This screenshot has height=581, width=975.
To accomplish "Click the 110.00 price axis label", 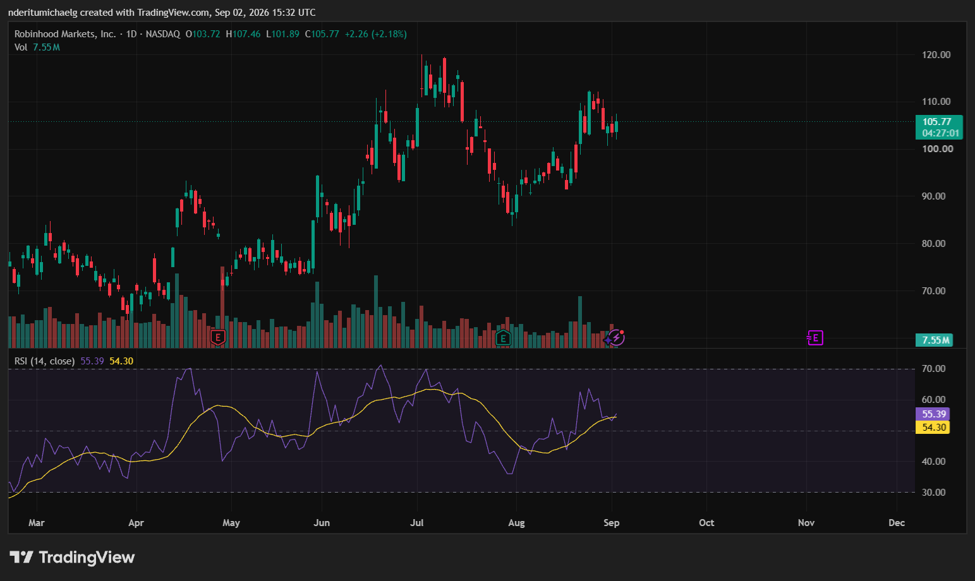I will (936, 101).
